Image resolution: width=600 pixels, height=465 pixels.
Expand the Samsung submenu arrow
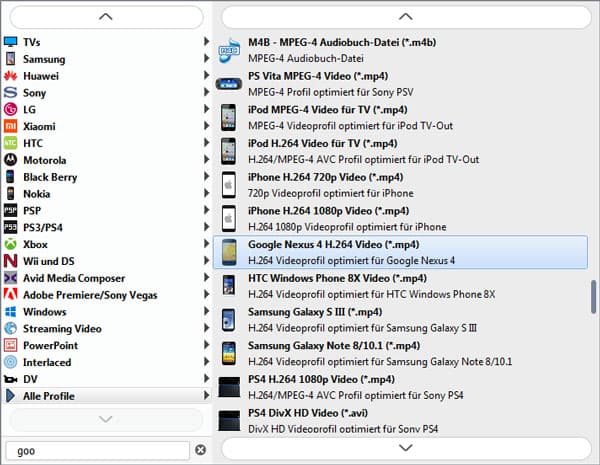(x=206, y=58)
